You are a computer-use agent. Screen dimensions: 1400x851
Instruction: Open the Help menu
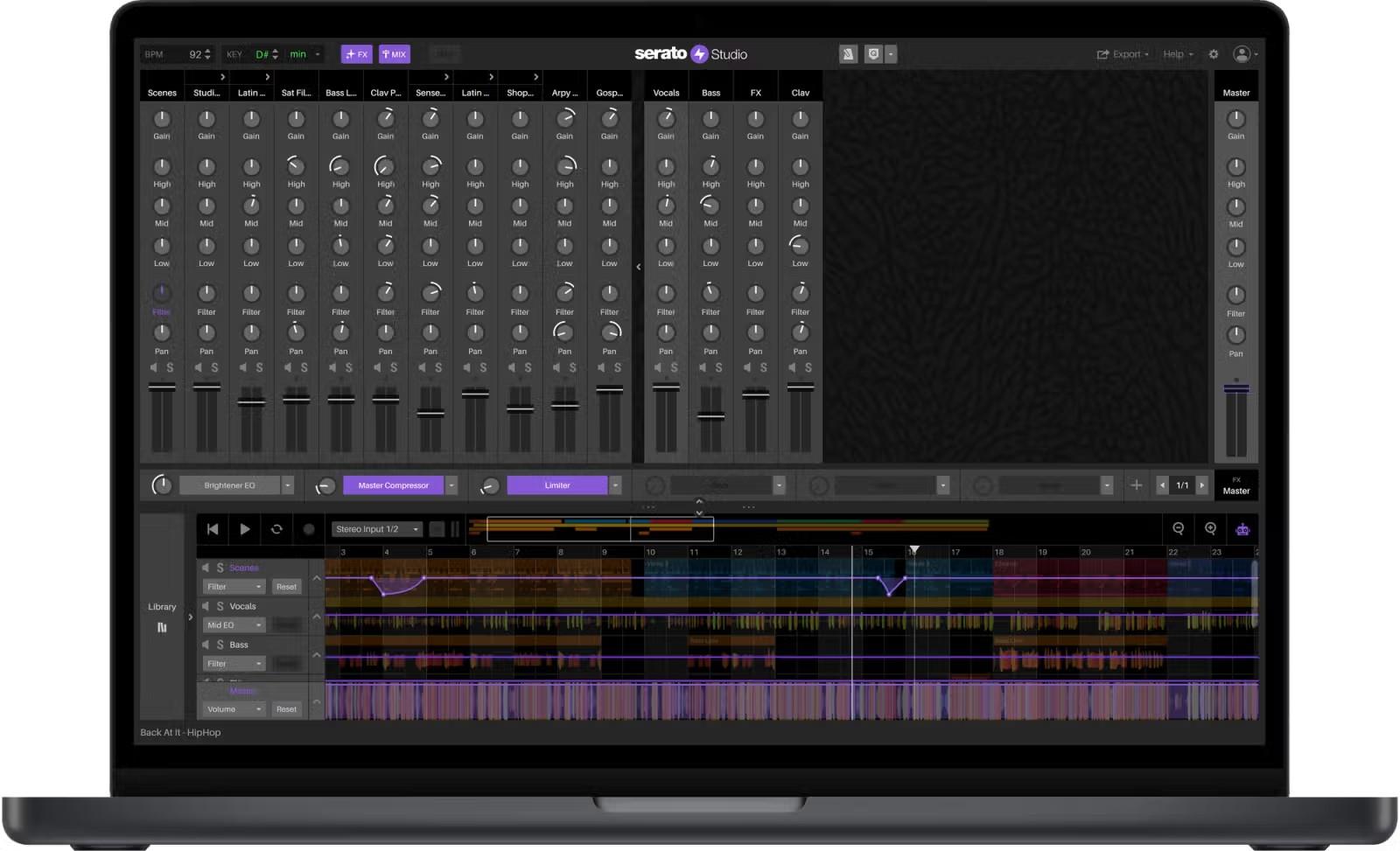point(1176,53)
